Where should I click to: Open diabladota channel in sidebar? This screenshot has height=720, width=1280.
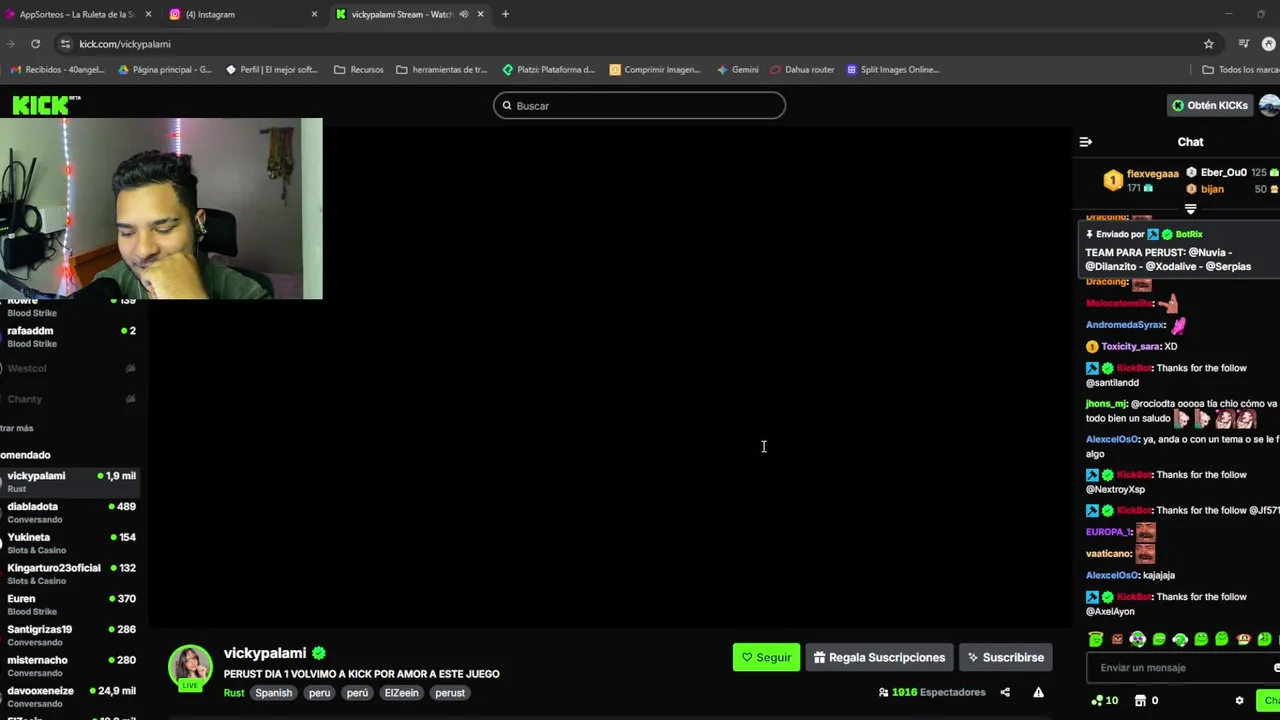click(x=70, y=512)
